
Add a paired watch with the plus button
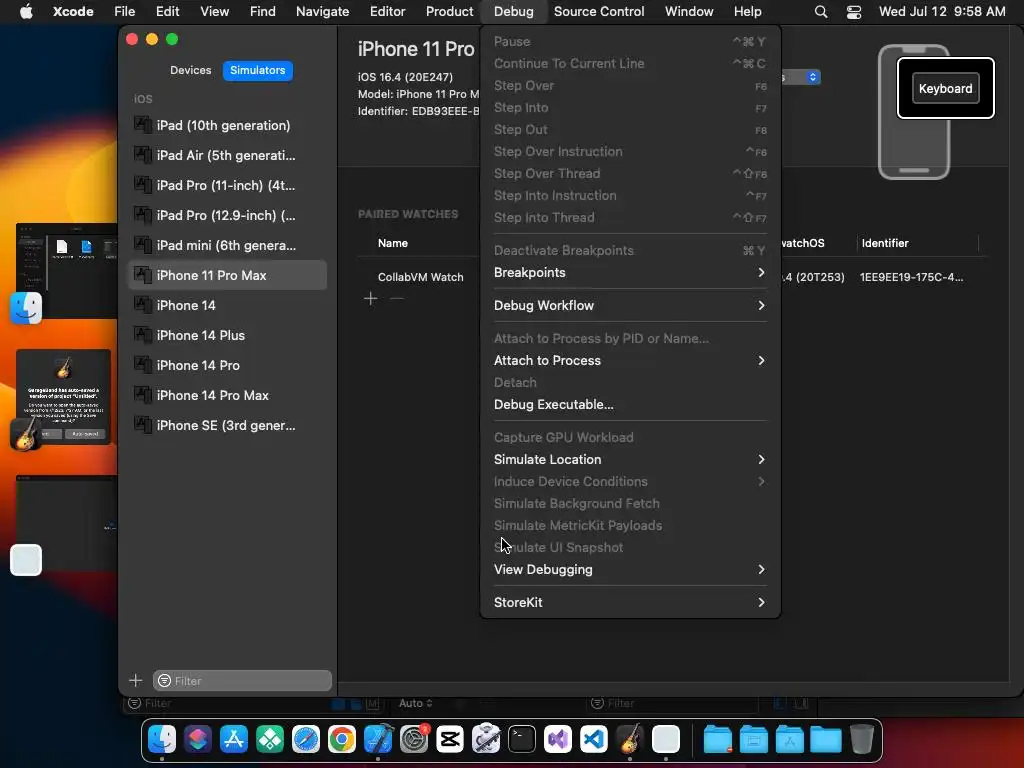point(370,299)
